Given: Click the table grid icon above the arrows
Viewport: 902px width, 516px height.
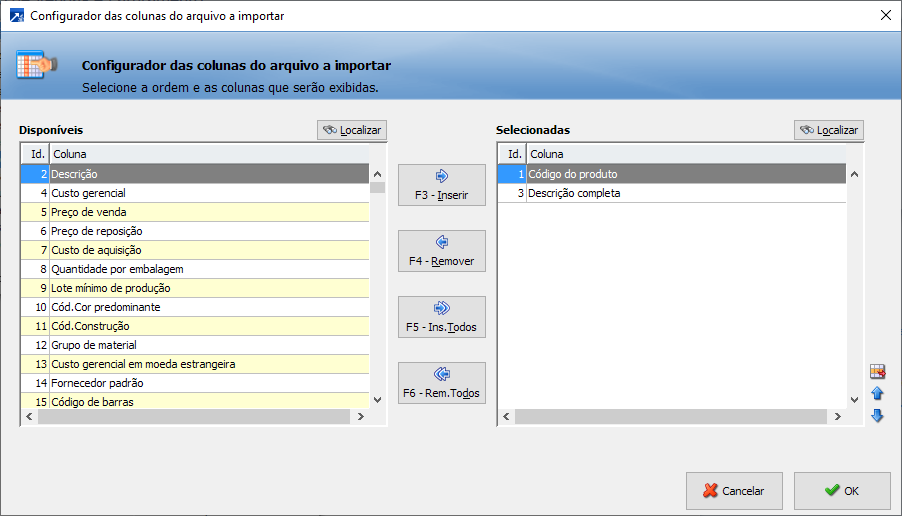Looking at the screenshot, I should (x=877, y=372).
